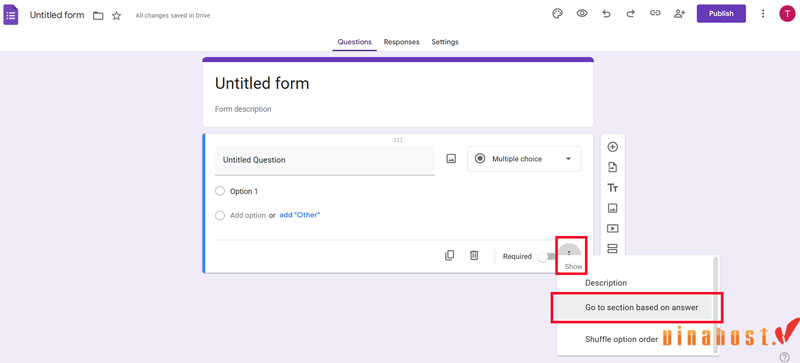800x363 pixels.
Task: Toggle the Required switch
Action: [x=546, y=256]
